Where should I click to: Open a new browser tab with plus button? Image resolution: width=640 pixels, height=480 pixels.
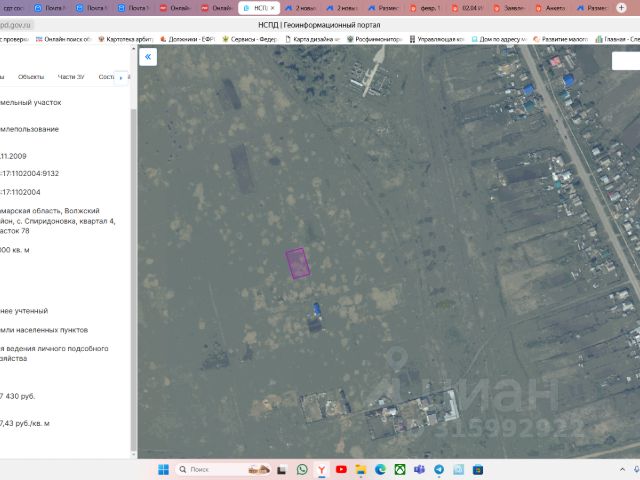pyautogui.click(x=621, y=8)
